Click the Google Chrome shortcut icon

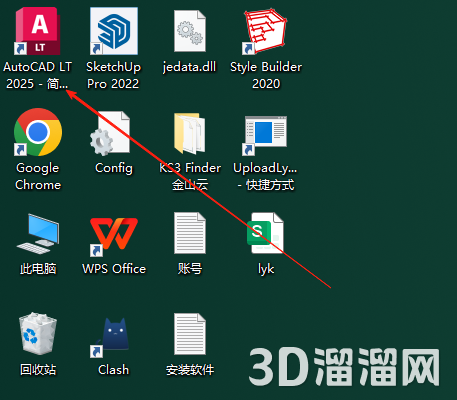pos(38,132)
